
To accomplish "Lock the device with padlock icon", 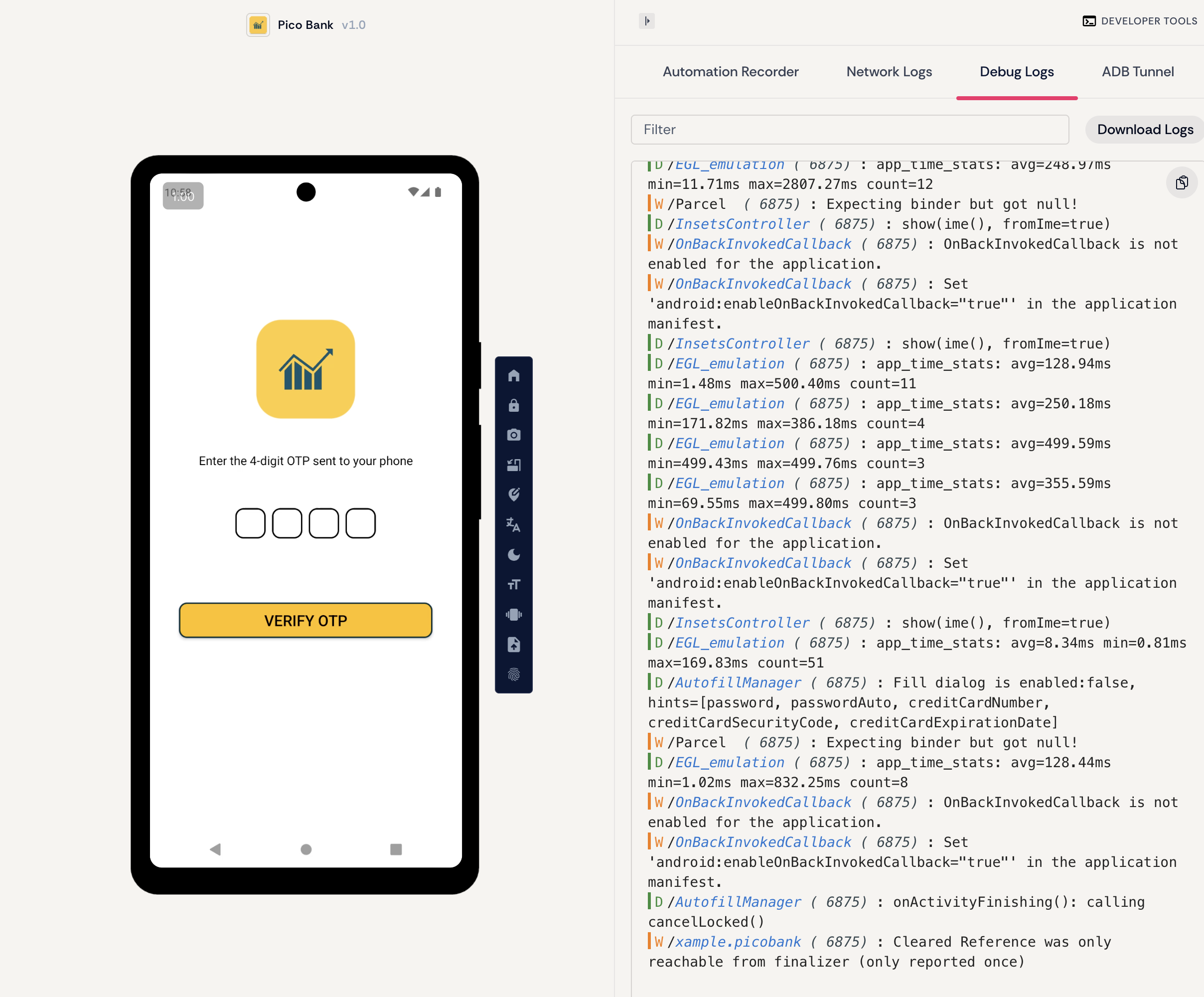I will [514, 406].
